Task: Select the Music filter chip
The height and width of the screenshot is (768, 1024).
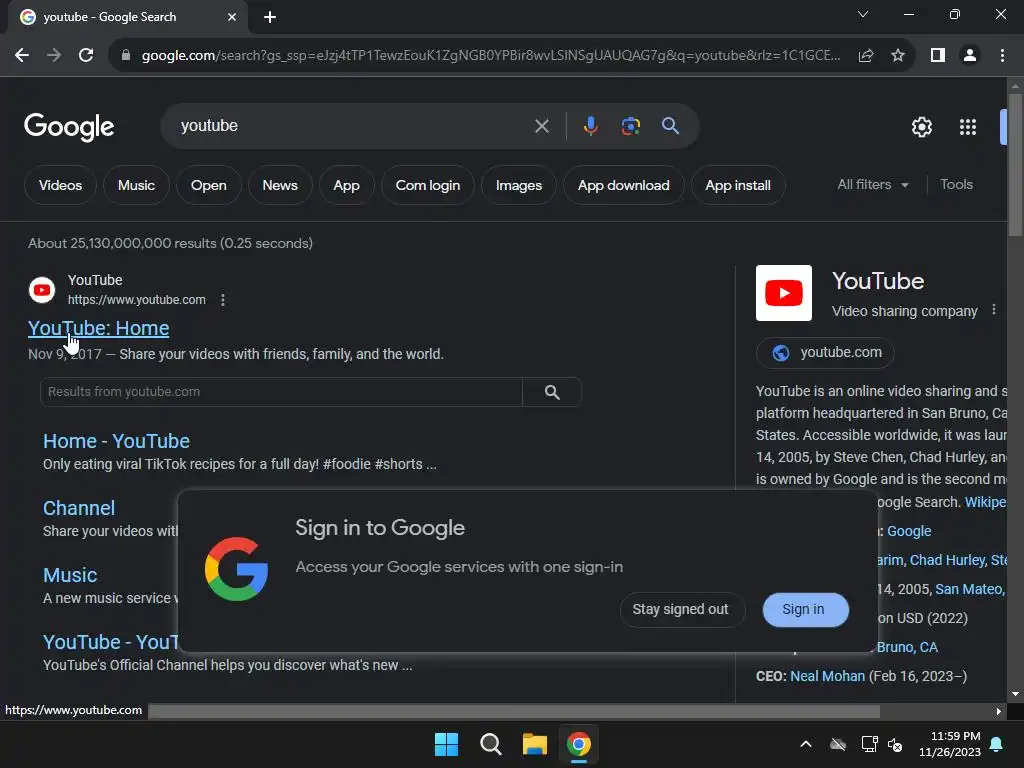Action: point(136,185)
